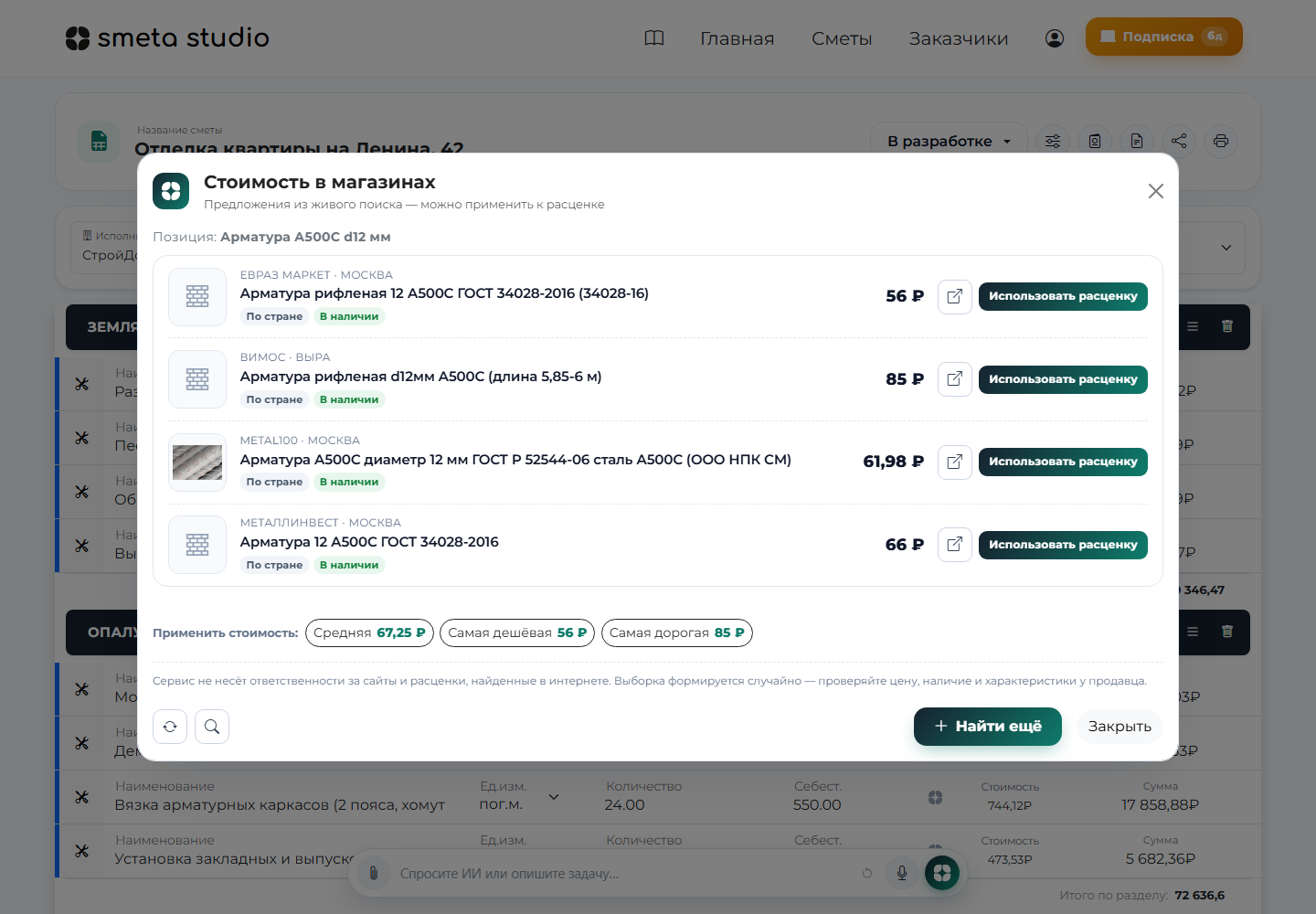This screenshot has height=914, width=1316.
Task: Click the Закрыть button
Action: [x=1120, y=727]
